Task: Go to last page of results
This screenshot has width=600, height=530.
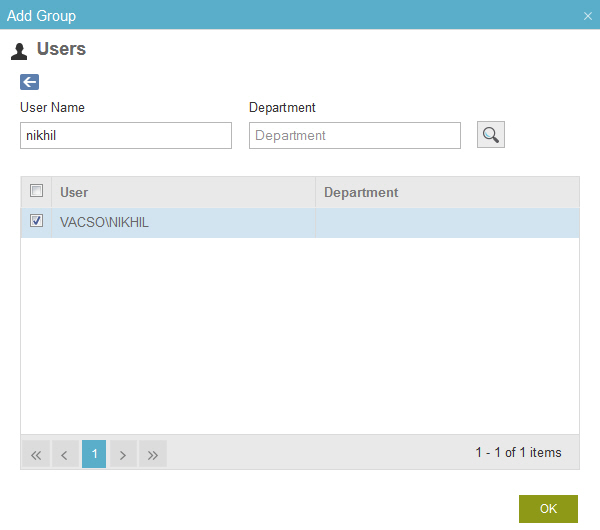Action: [153, 454]
